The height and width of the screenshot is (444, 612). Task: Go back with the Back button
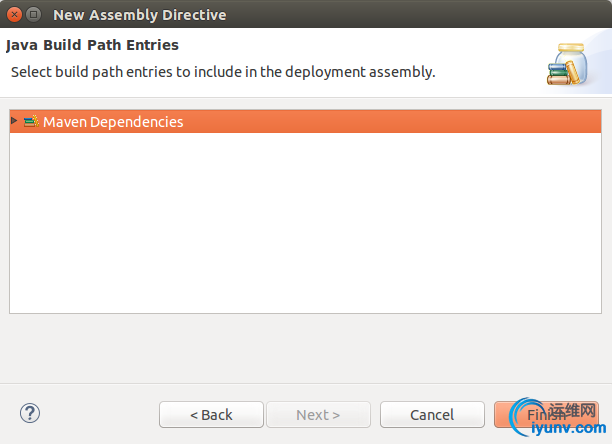211,414
